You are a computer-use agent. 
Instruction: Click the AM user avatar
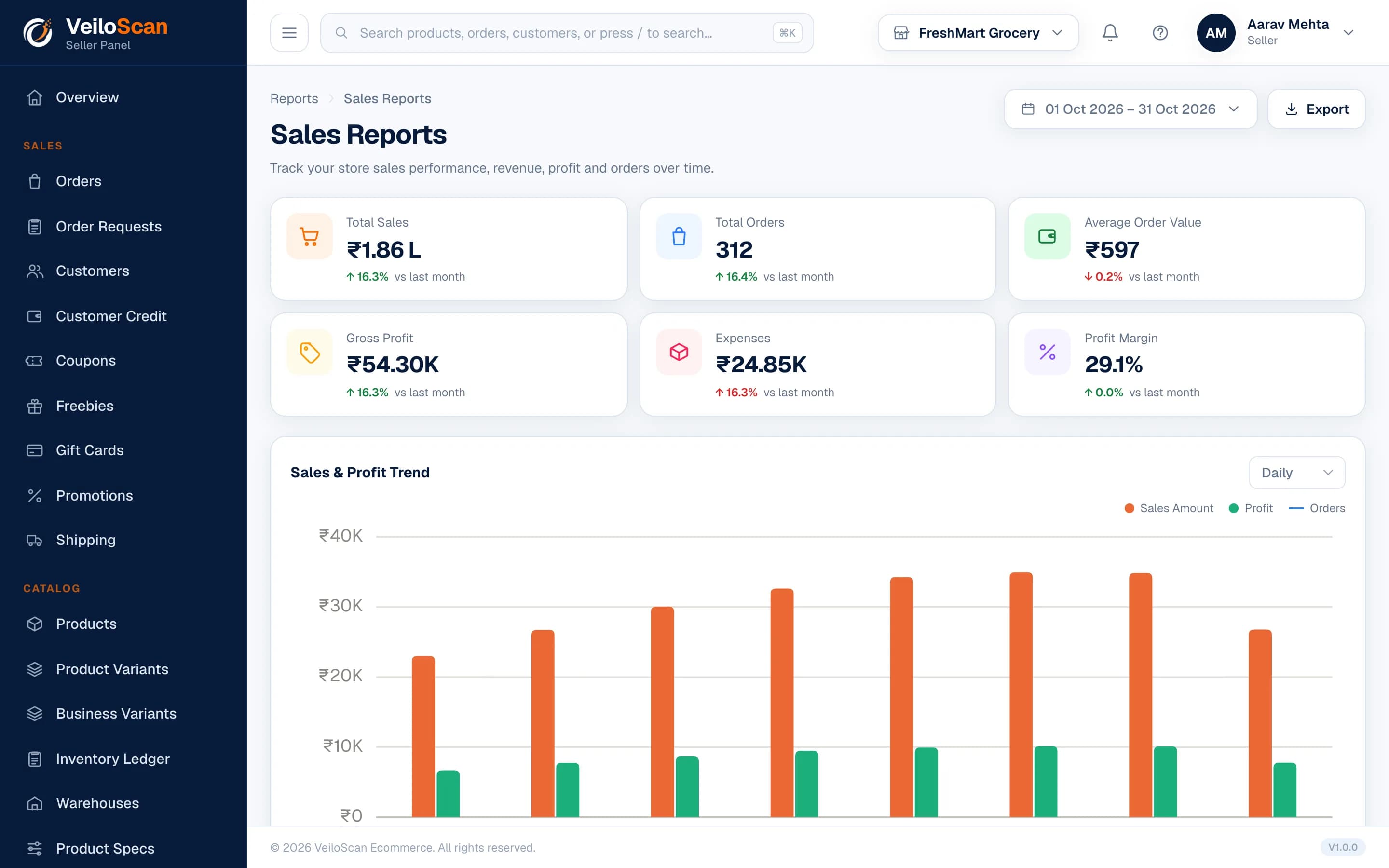pos(1216,33)
